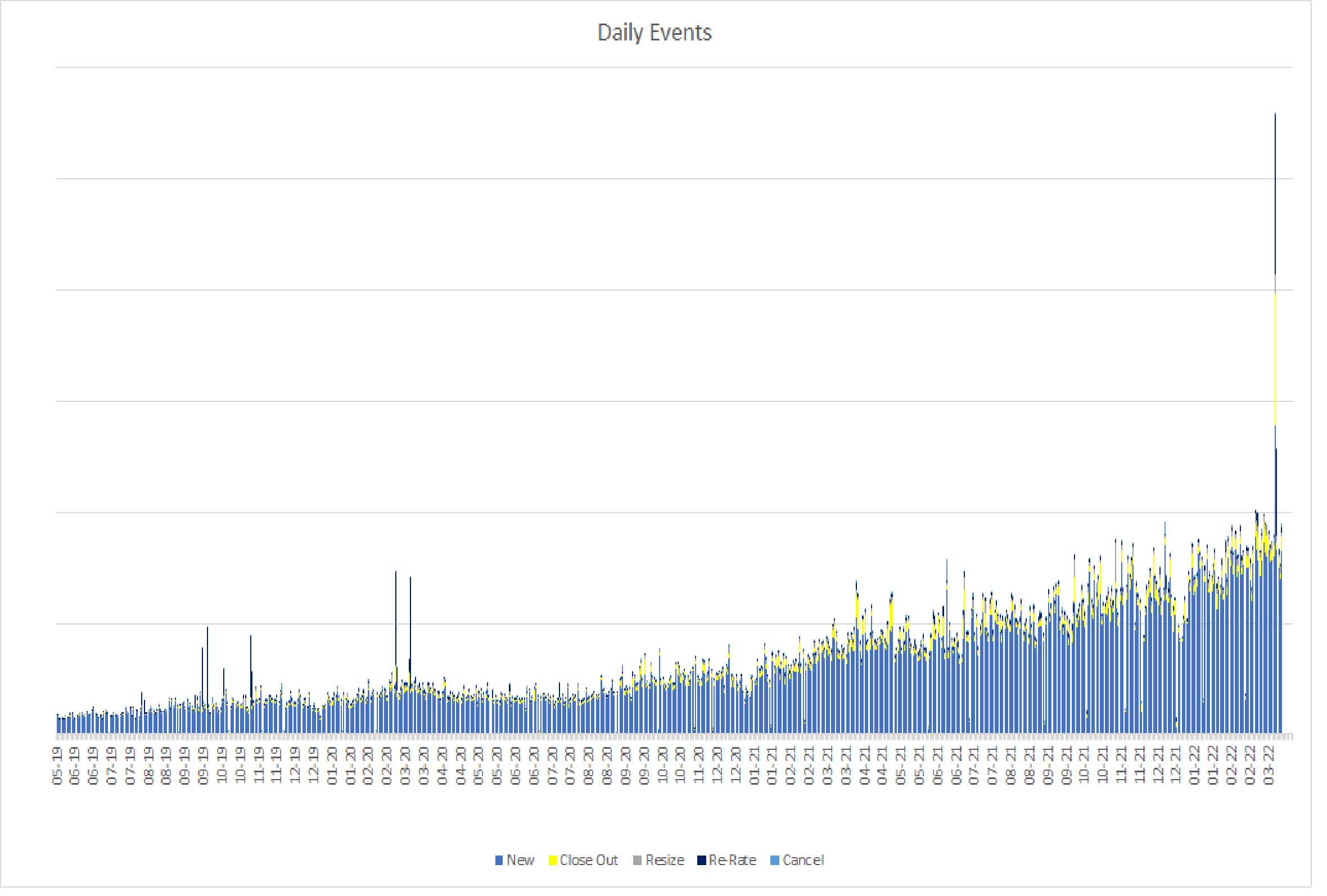The height and width of the screenshot is (896, 1327).
Task: Select the Cancel legend label
Action: (804, 860)
